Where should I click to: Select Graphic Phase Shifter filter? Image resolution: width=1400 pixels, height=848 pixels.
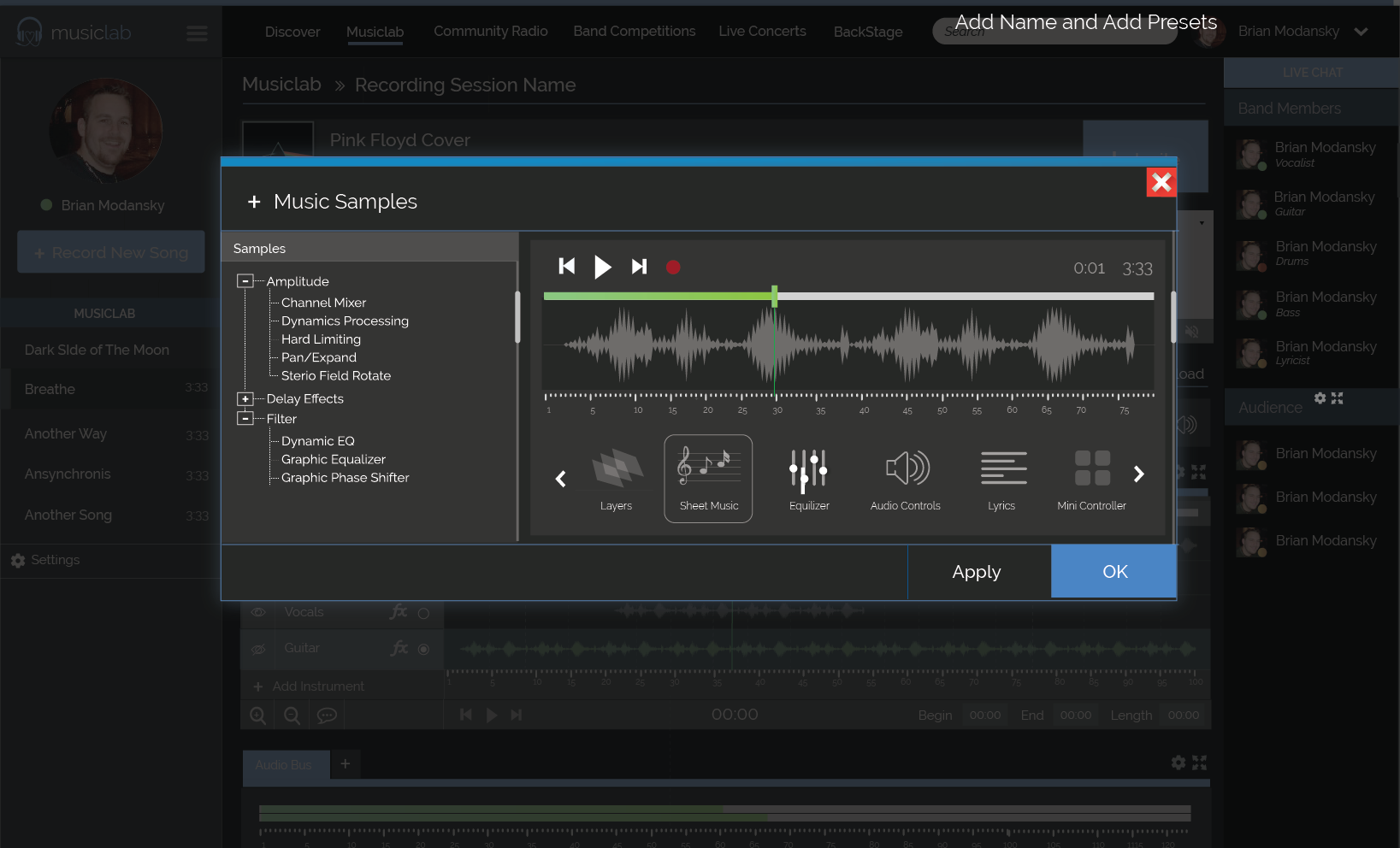(x=345, y=478)
